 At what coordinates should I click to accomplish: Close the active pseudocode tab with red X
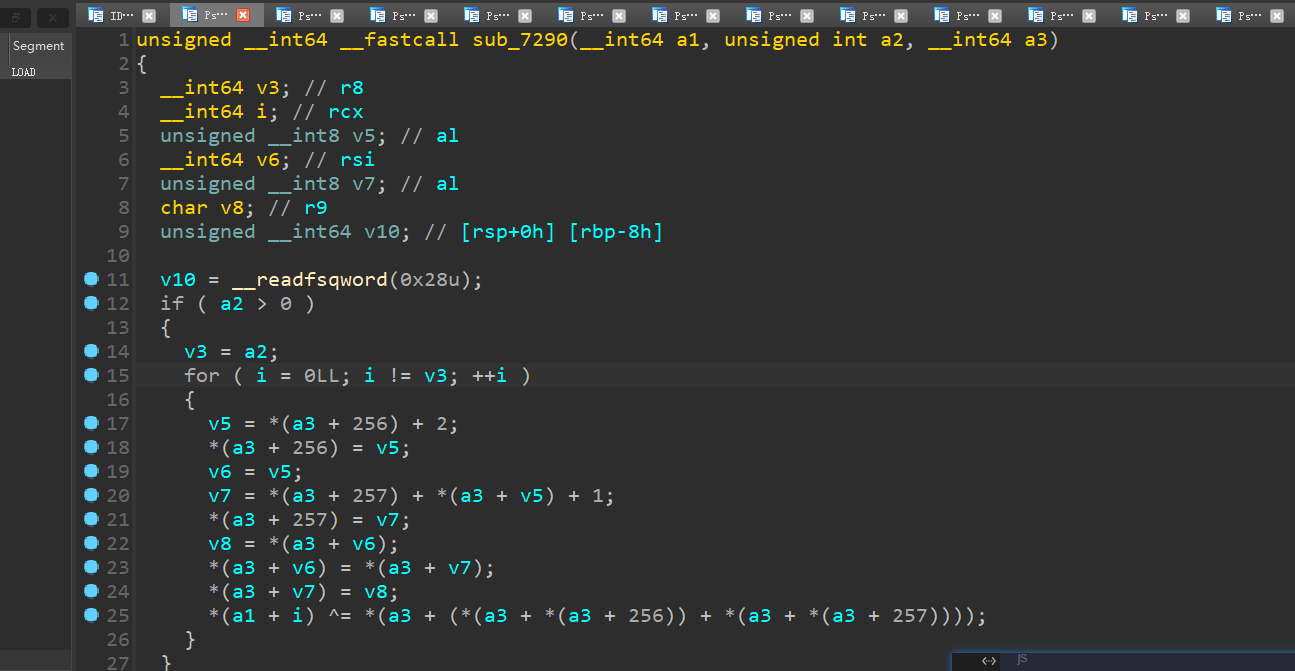pyautogui.click(x=243, y=16)
